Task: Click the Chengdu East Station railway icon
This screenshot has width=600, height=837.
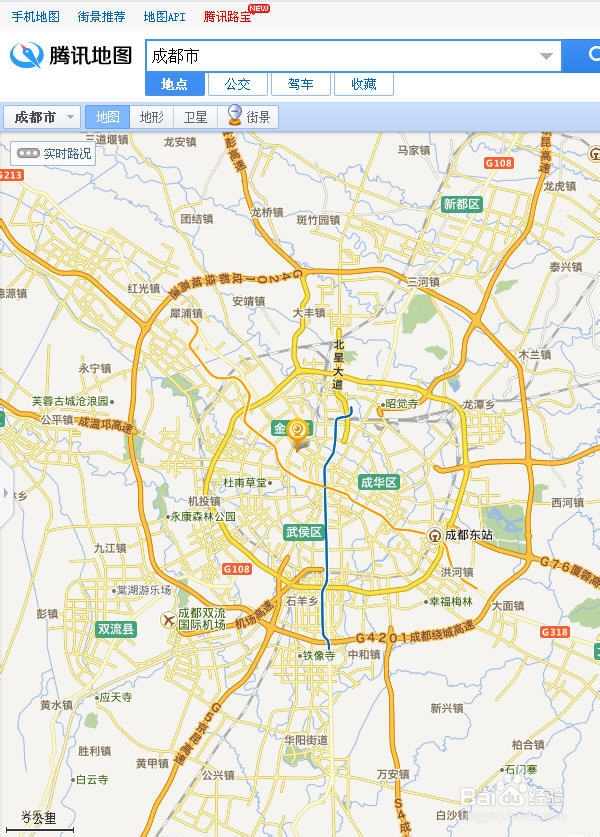Action: [435, 535]
